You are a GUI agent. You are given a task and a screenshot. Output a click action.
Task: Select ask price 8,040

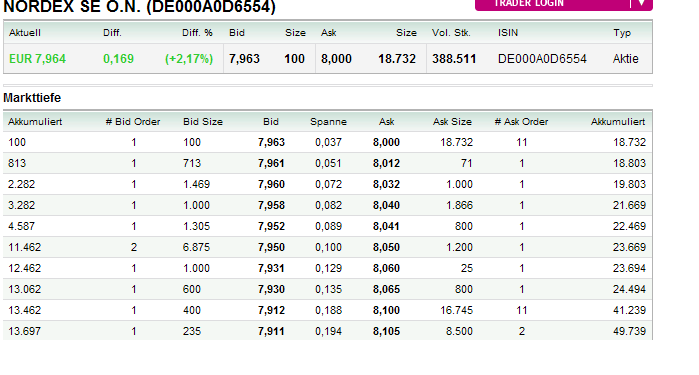387,205
